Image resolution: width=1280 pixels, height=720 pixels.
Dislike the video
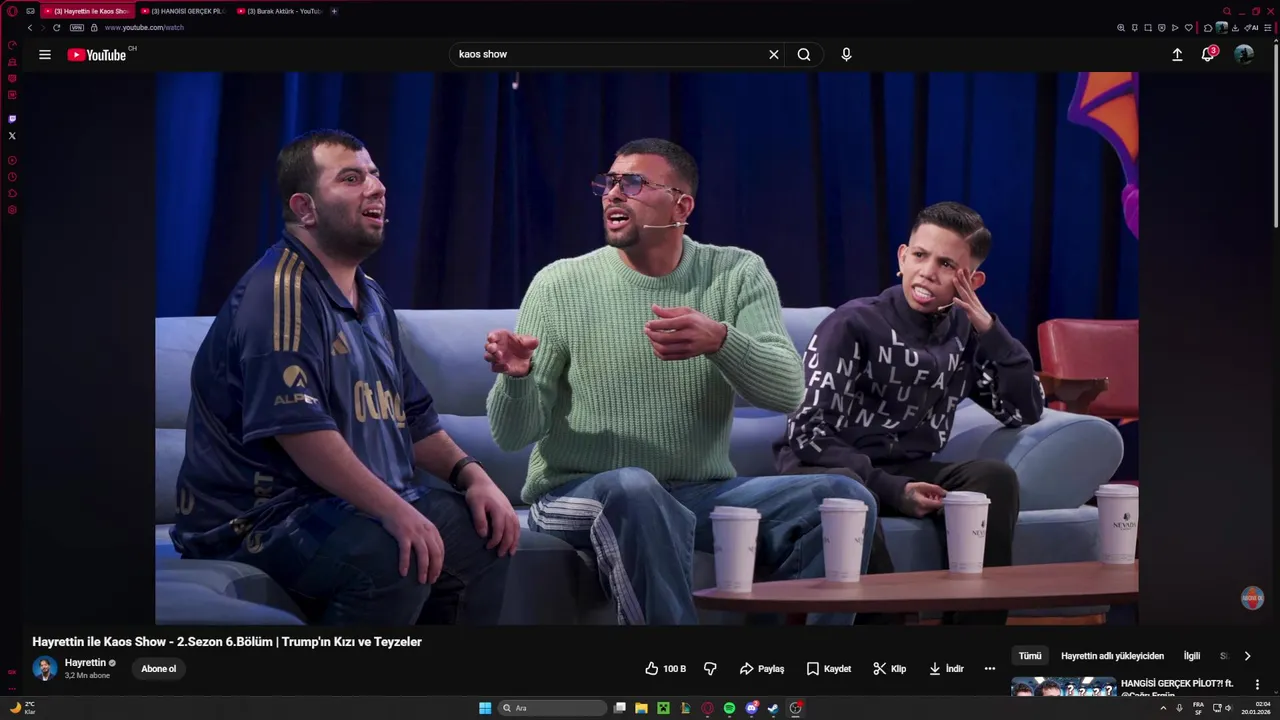tap(710, 669)
